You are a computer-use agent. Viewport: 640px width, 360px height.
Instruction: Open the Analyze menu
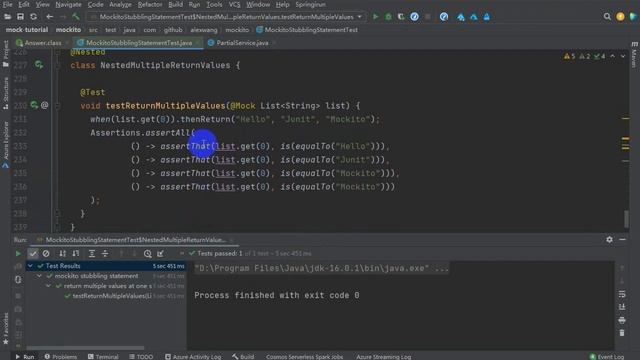[x=120, y=4]
